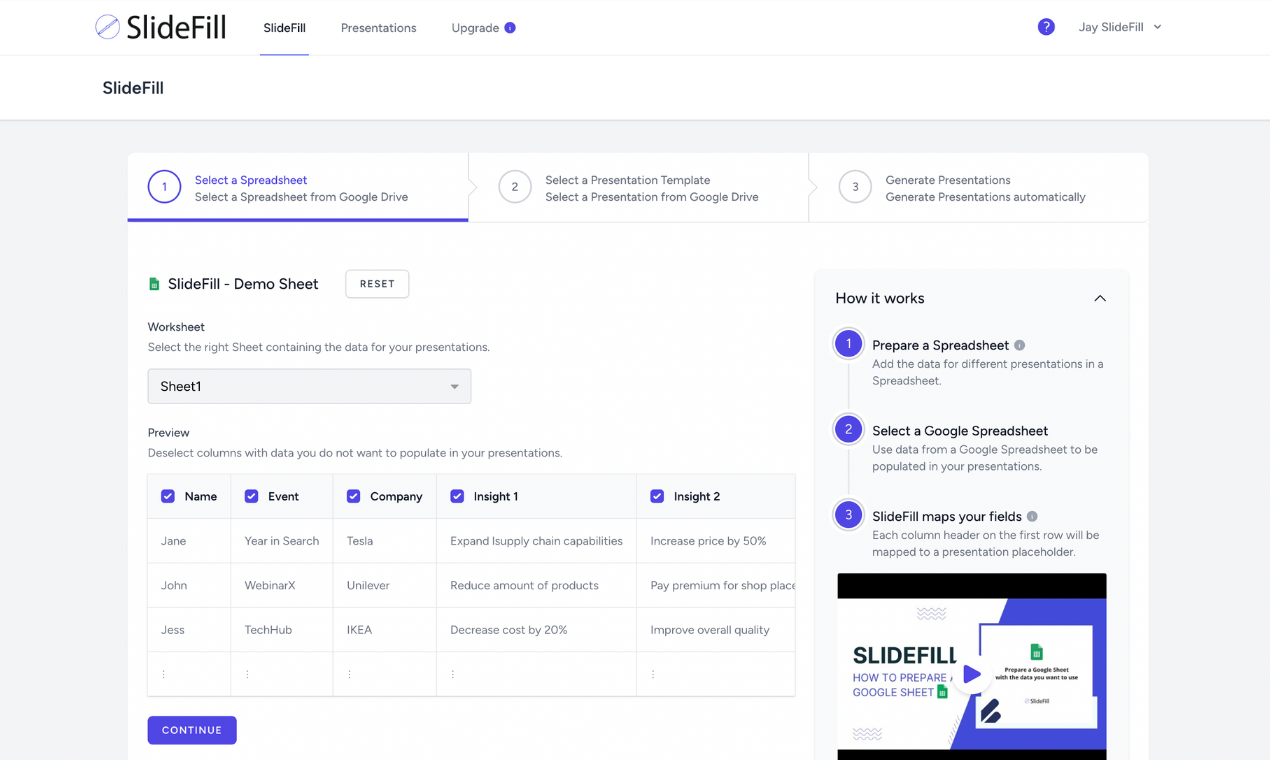Open the Jay SlideFill account menu
The width and height of the screenshot is (1270, 760).
coord(1120,27)
